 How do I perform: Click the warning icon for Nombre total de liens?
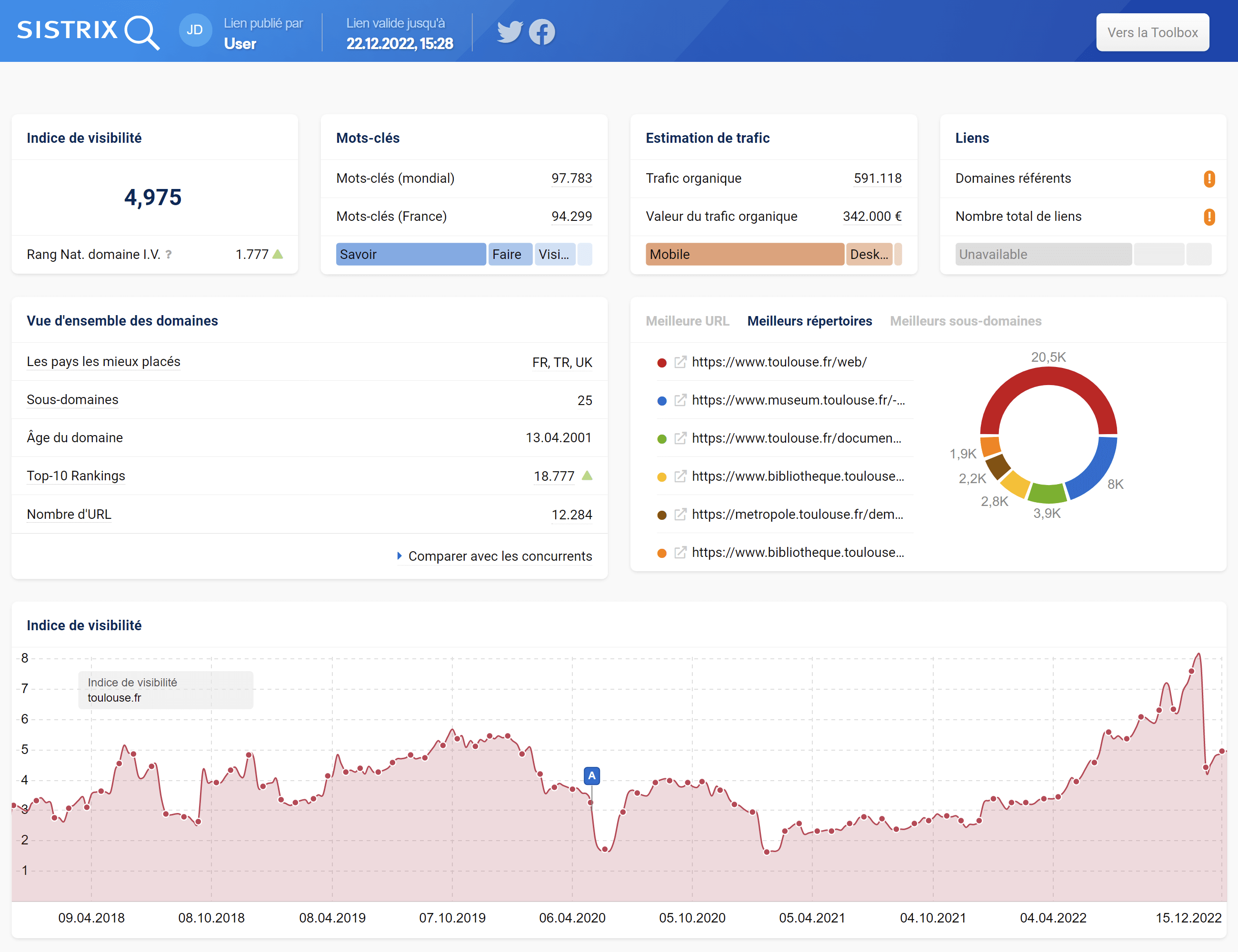[x=1209, y=217]
